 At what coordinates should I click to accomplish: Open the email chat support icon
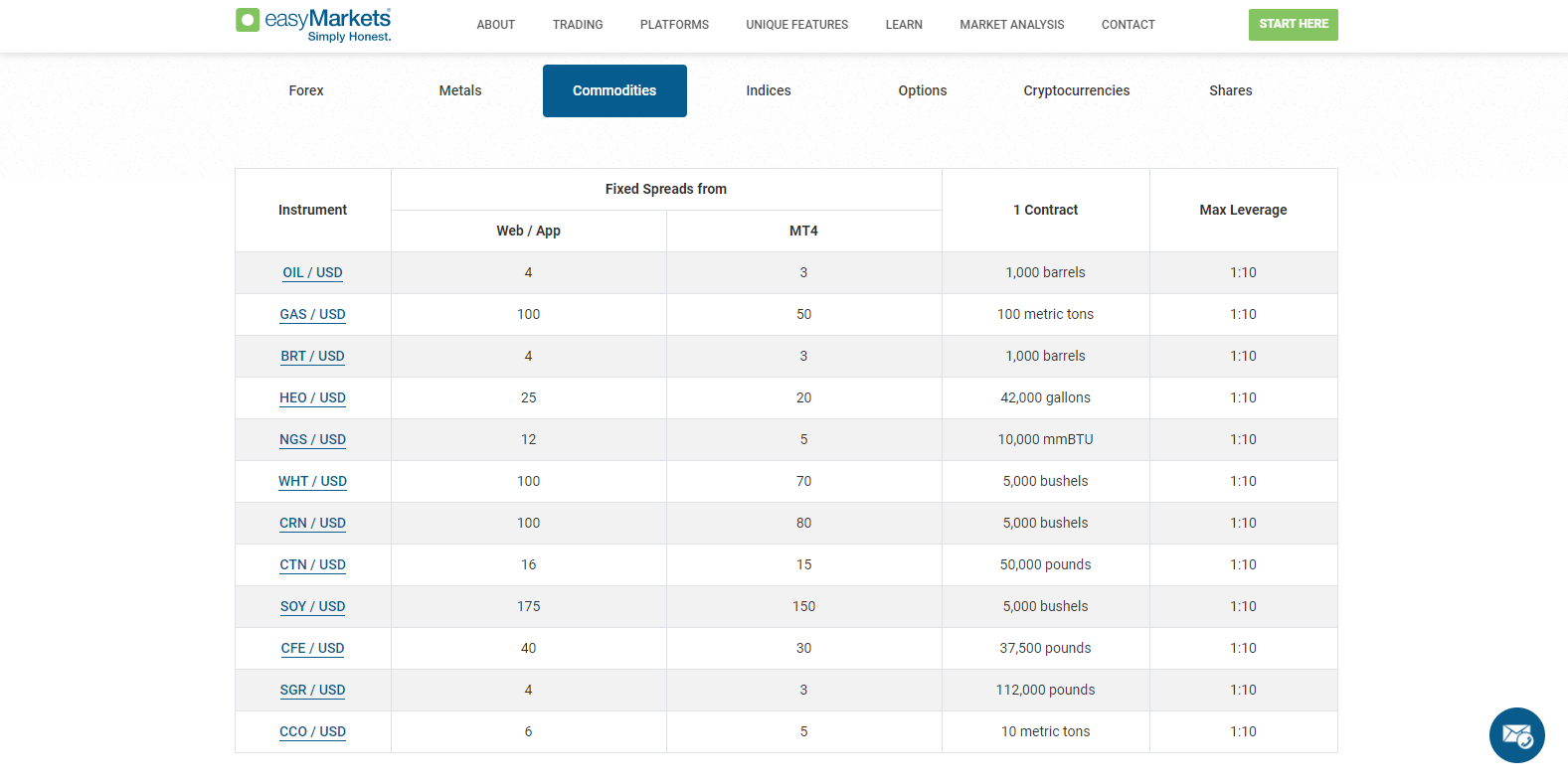coord(1516,735)
